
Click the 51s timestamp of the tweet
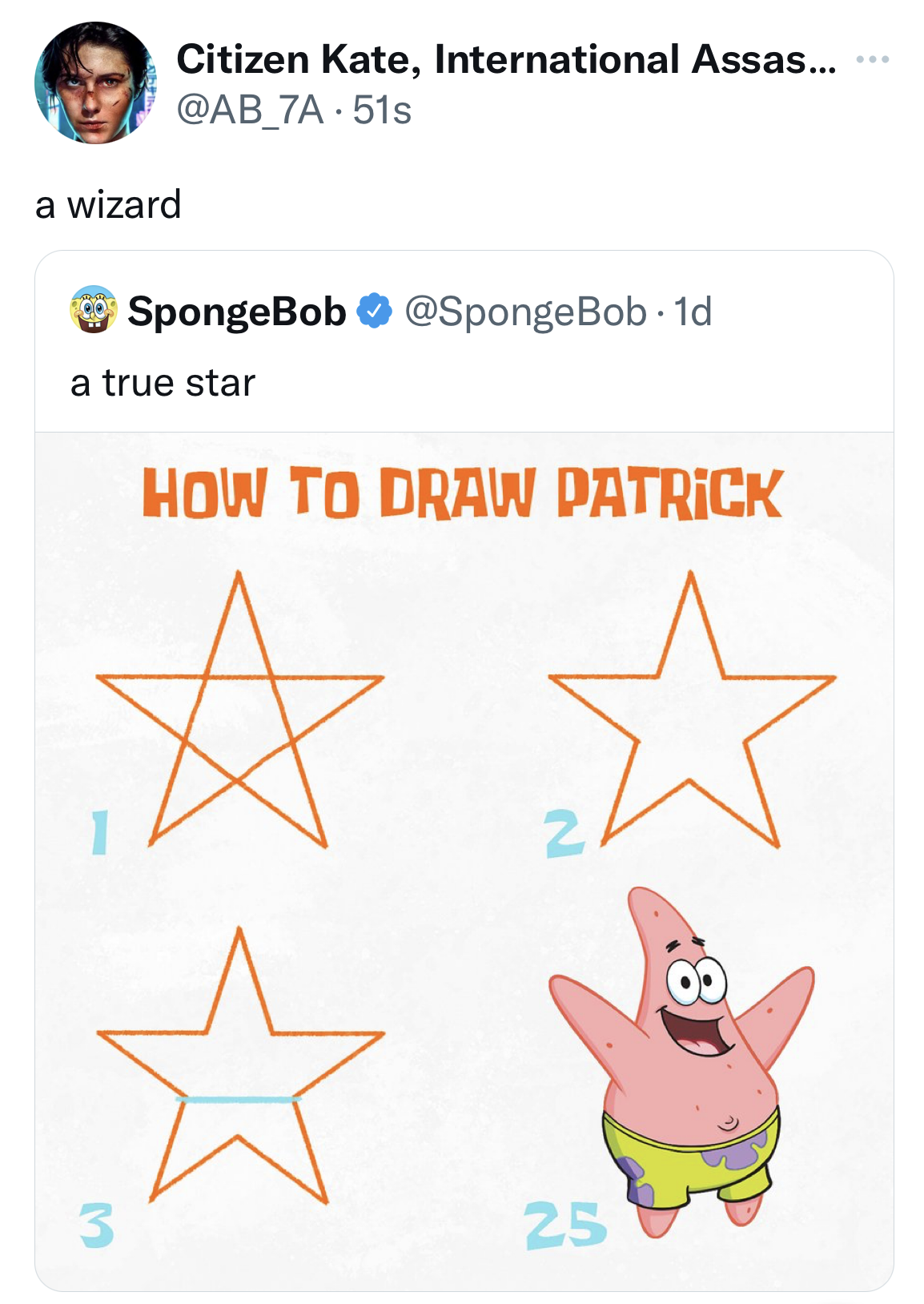(x=382, y=110)
